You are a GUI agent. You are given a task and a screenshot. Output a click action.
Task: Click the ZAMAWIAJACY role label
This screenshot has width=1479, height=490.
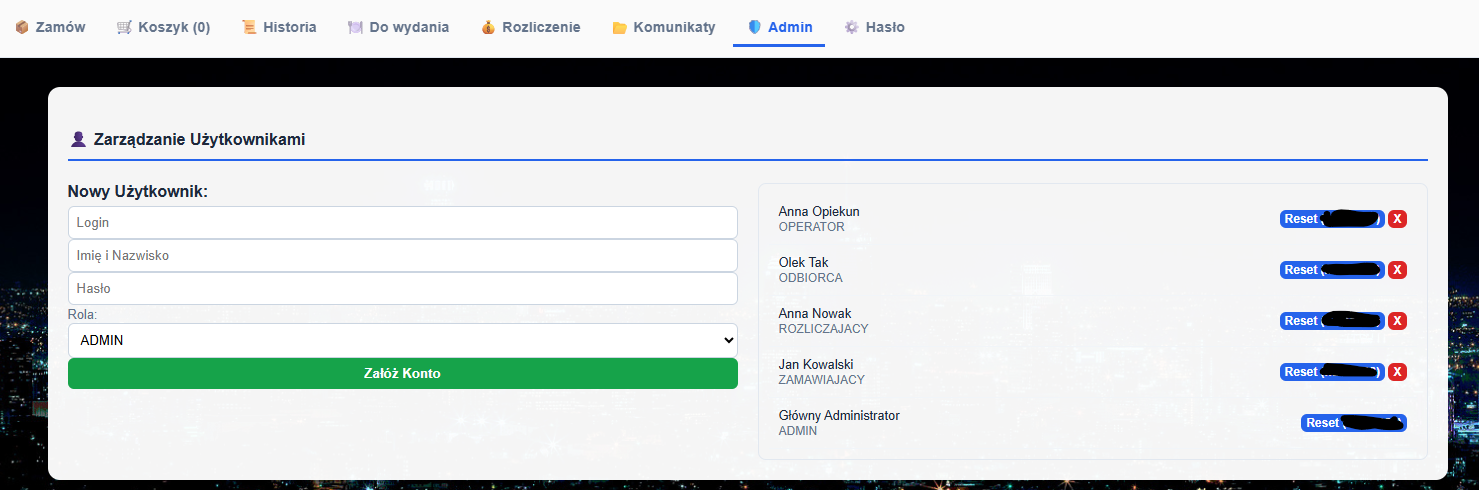(821, 380)
